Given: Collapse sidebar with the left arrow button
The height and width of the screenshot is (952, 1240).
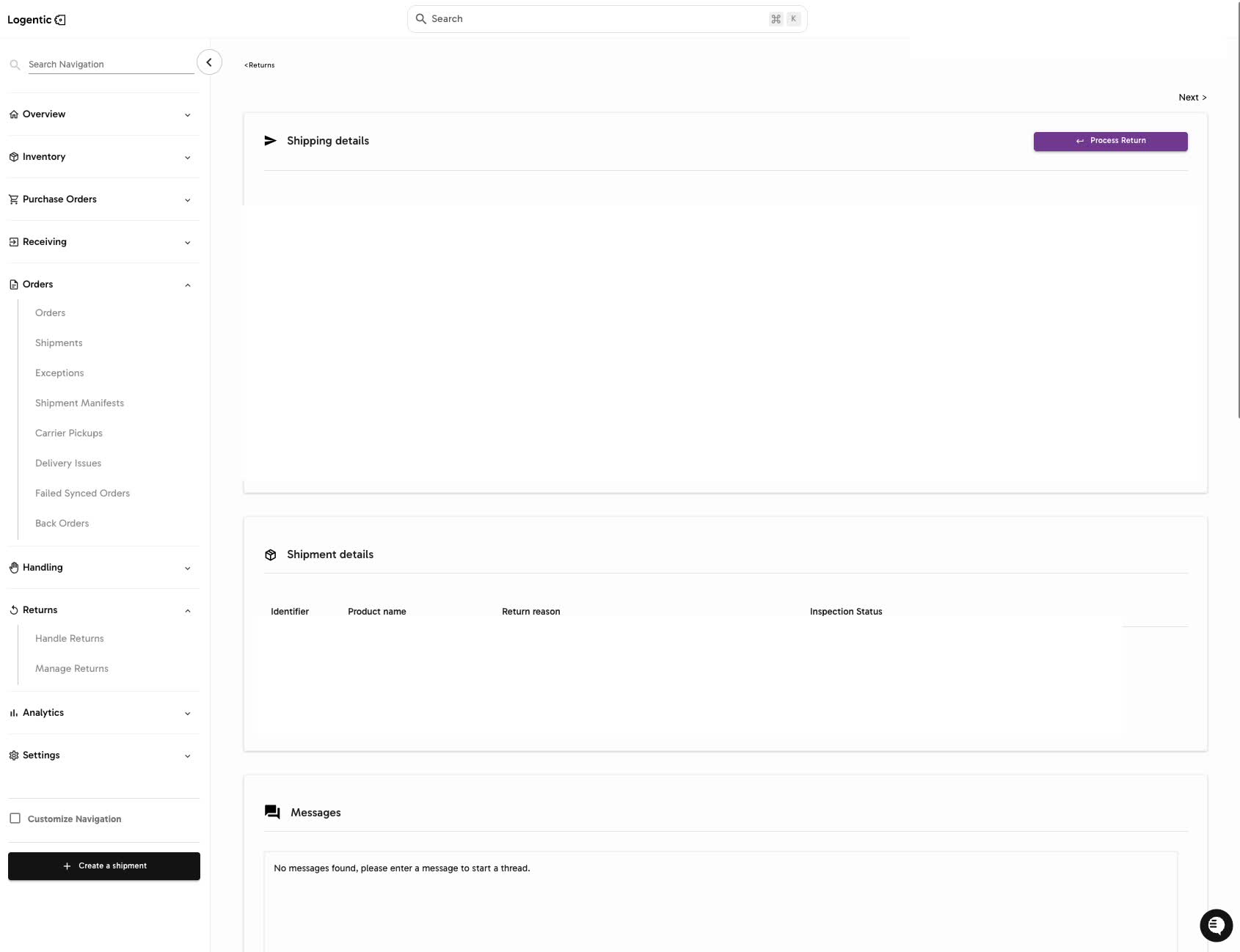Looking at the screenshot, I should coord(209,62).
